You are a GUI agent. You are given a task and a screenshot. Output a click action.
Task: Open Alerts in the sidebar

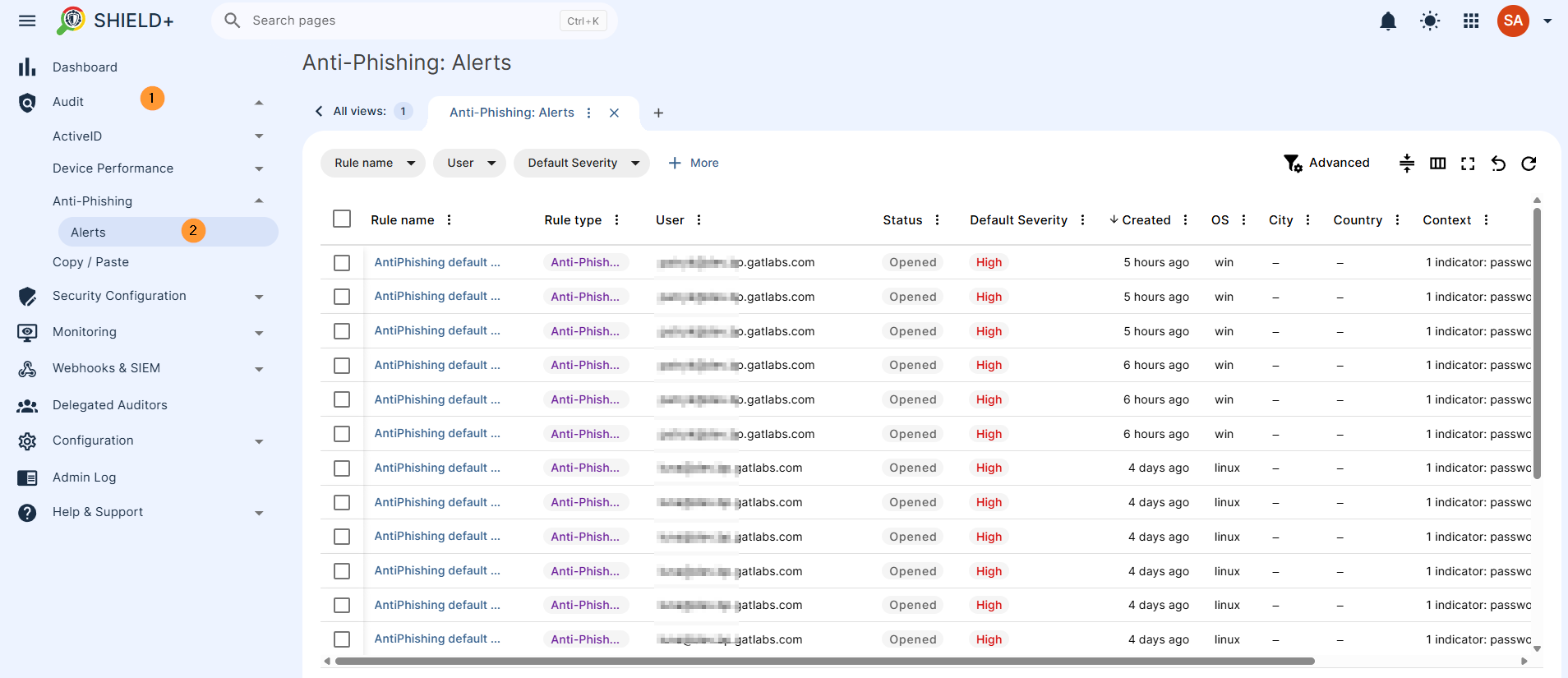click(168, 233)
